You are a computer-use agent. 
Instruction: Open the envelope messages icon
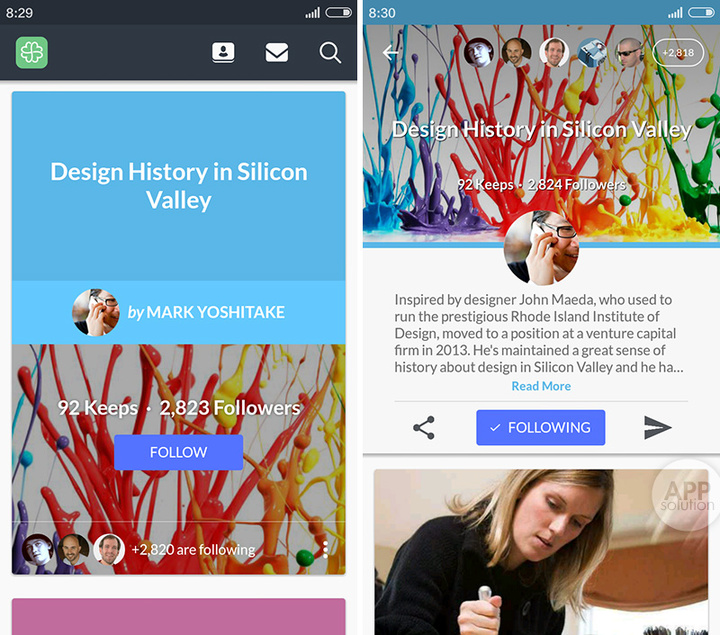tap(277, 52)
